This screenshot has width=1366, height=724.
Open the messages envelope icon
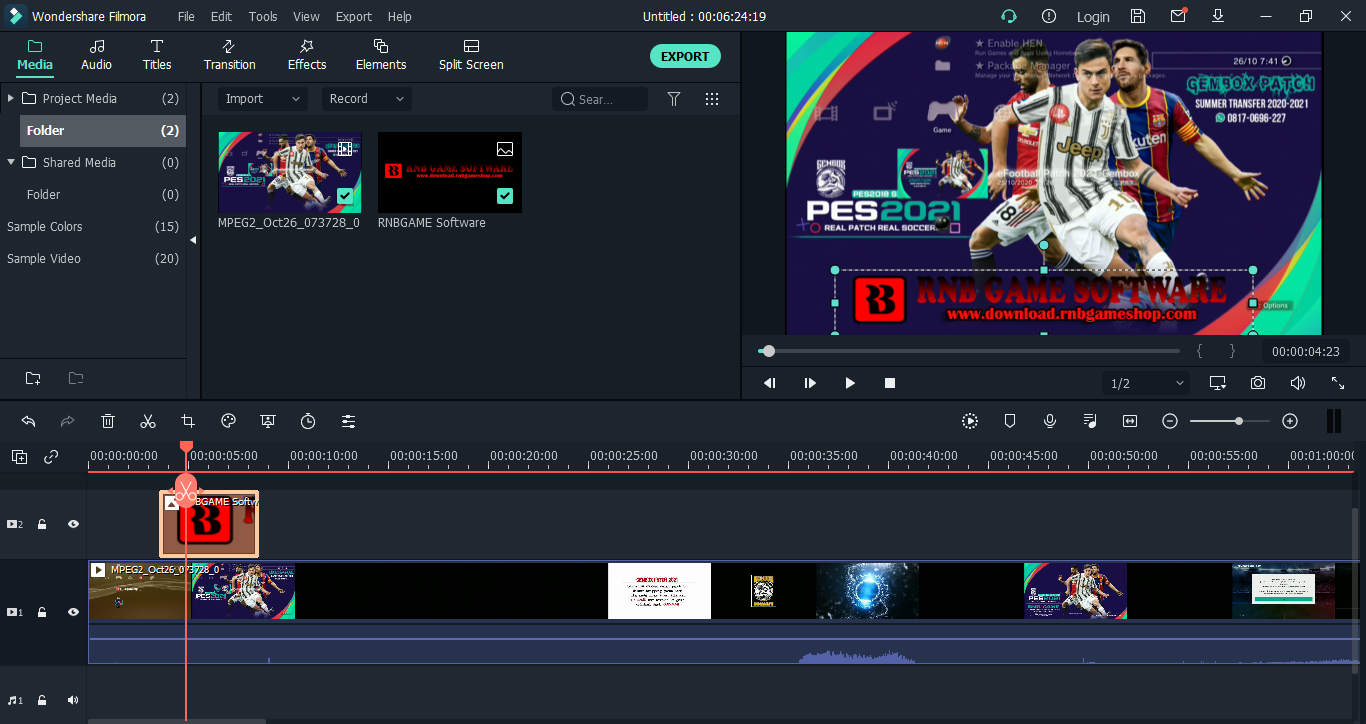tap(1179, 16)
